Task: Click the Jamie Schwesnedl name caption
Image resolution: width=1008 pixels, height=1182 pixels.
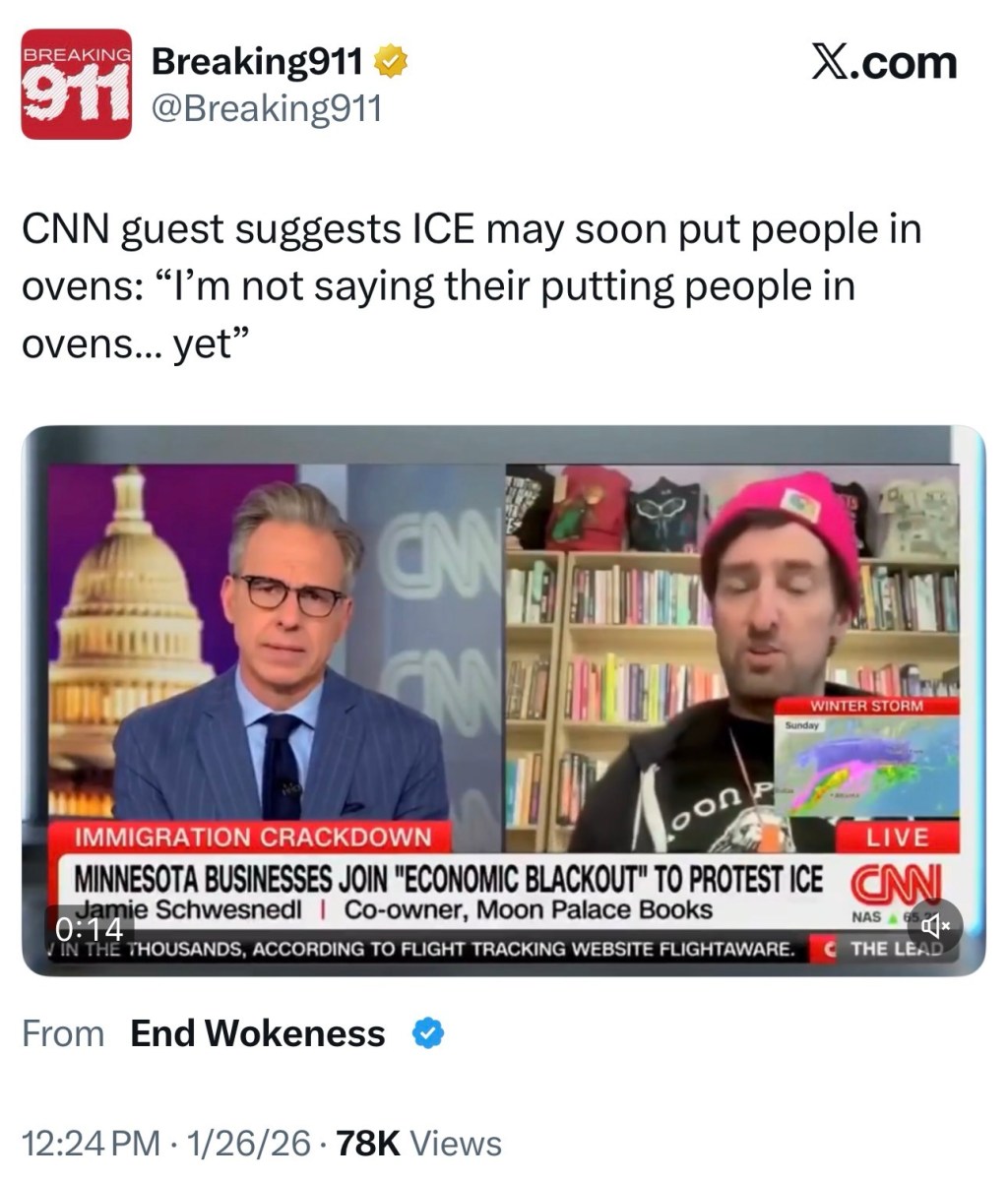Action: coord(189,908)
